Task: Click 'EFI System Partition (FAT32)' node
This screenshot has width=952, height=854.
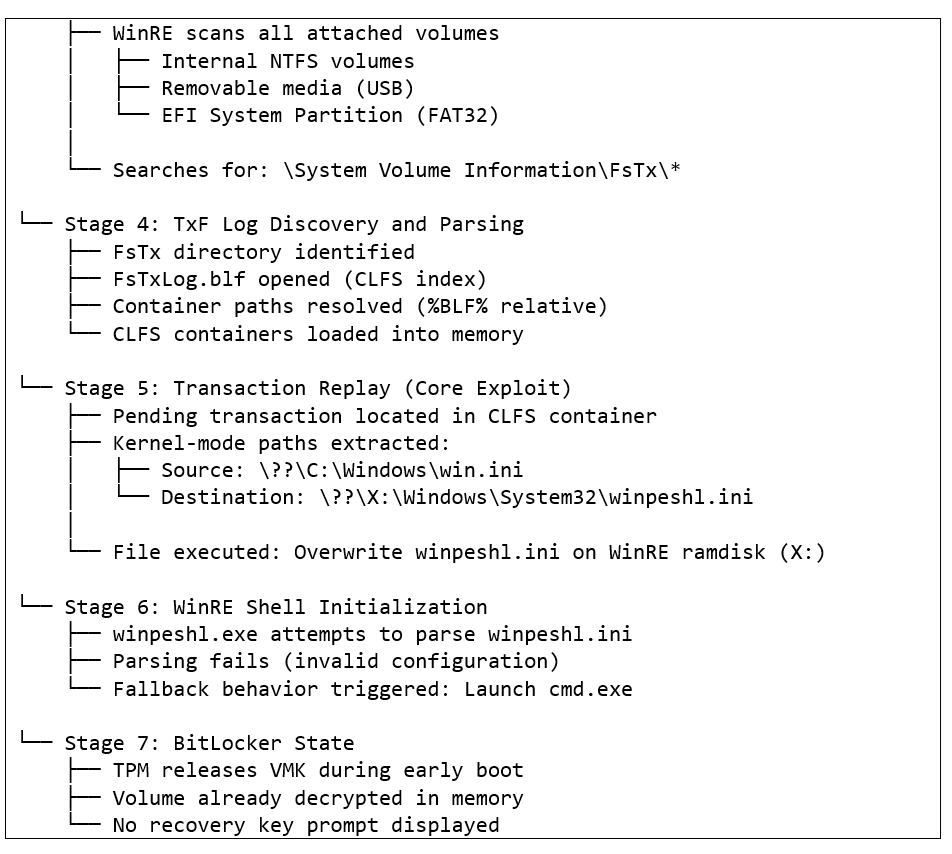Action: 330,115
